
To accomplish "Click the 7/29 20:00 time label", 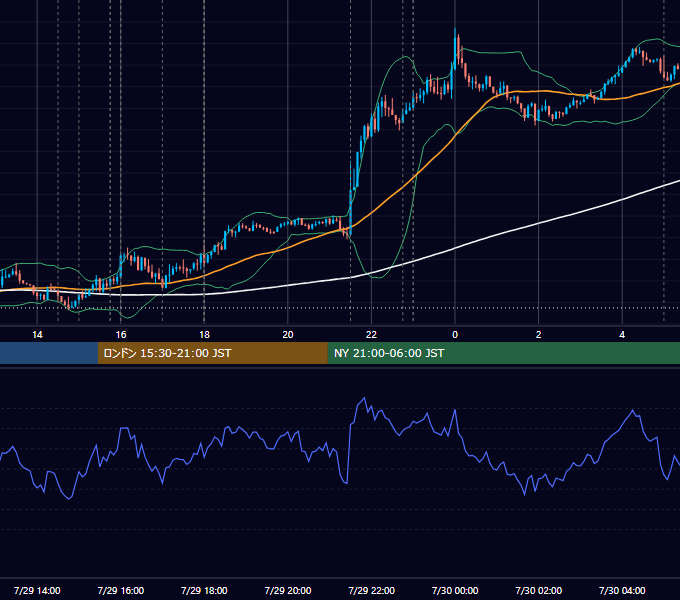I will [288, 590].
